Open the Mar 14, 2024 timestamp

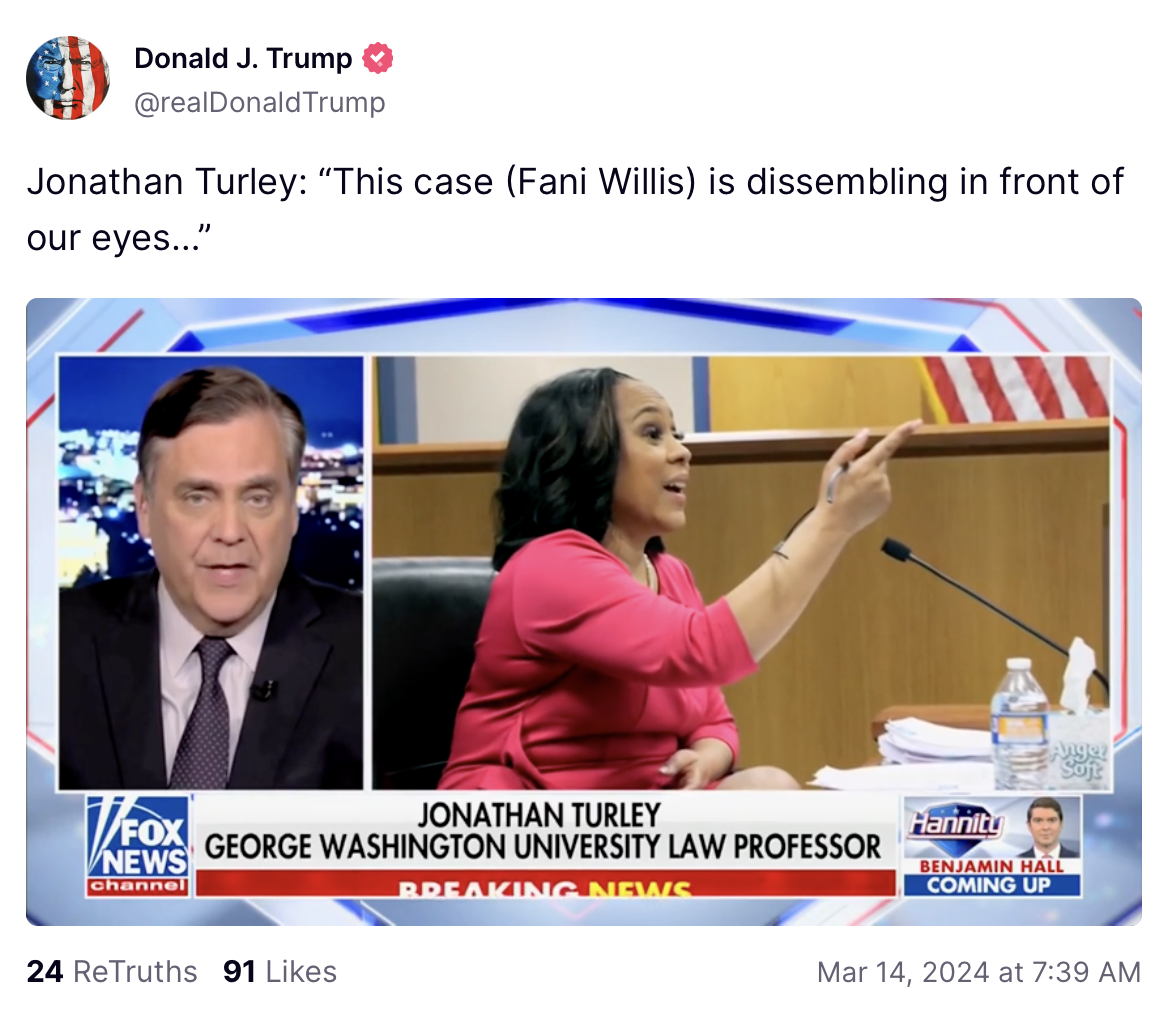[978, 972]
